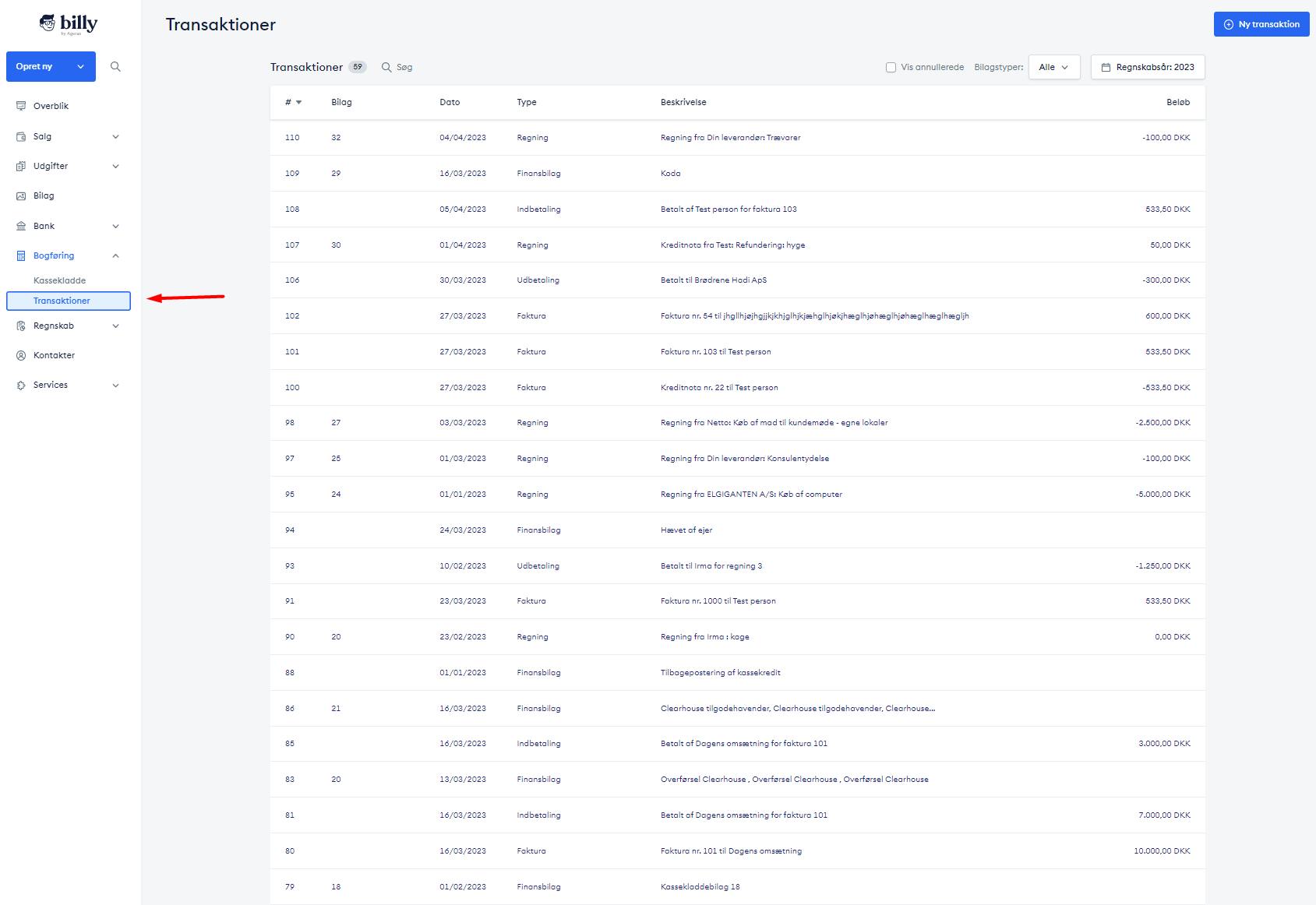Image resolution: width=1316 pixels, height=905 pixels.
Task: Open 'Clearhouse tilgodehavender' transaction 86
Action: [737, 709]
